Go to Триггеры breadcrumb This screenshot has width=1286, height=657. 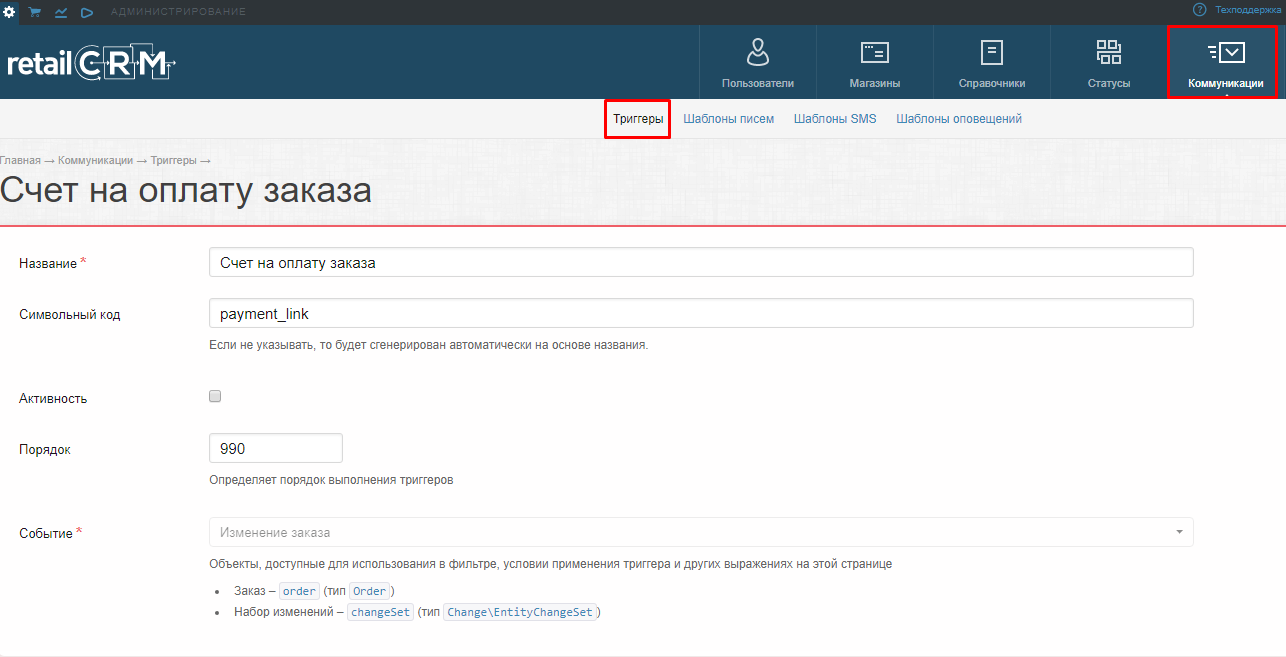point(174,160)
